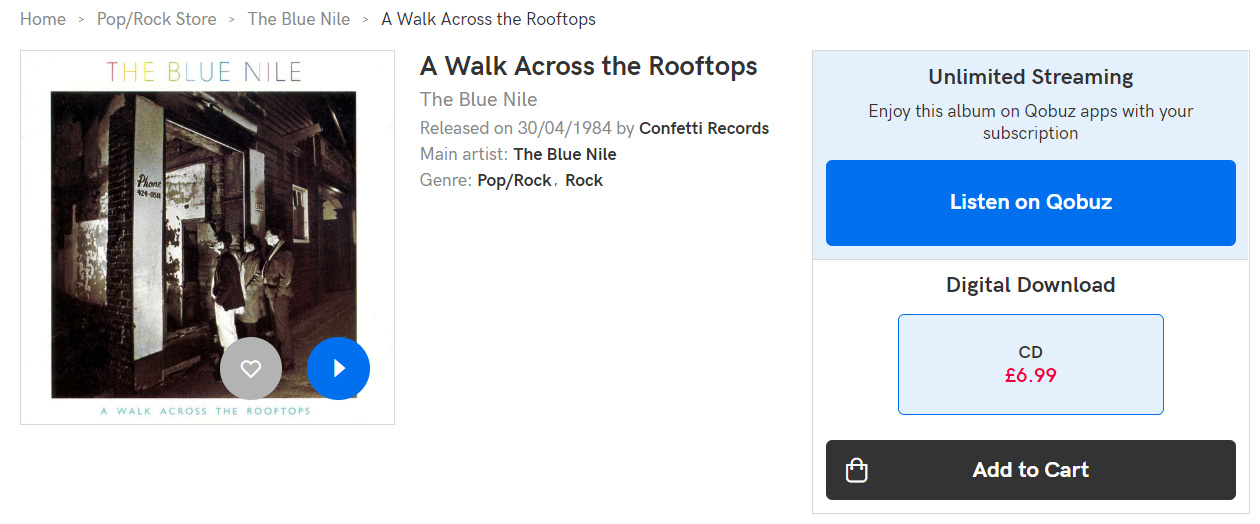
Task: Play the album preview using the blue button
Action: [339, 369]
